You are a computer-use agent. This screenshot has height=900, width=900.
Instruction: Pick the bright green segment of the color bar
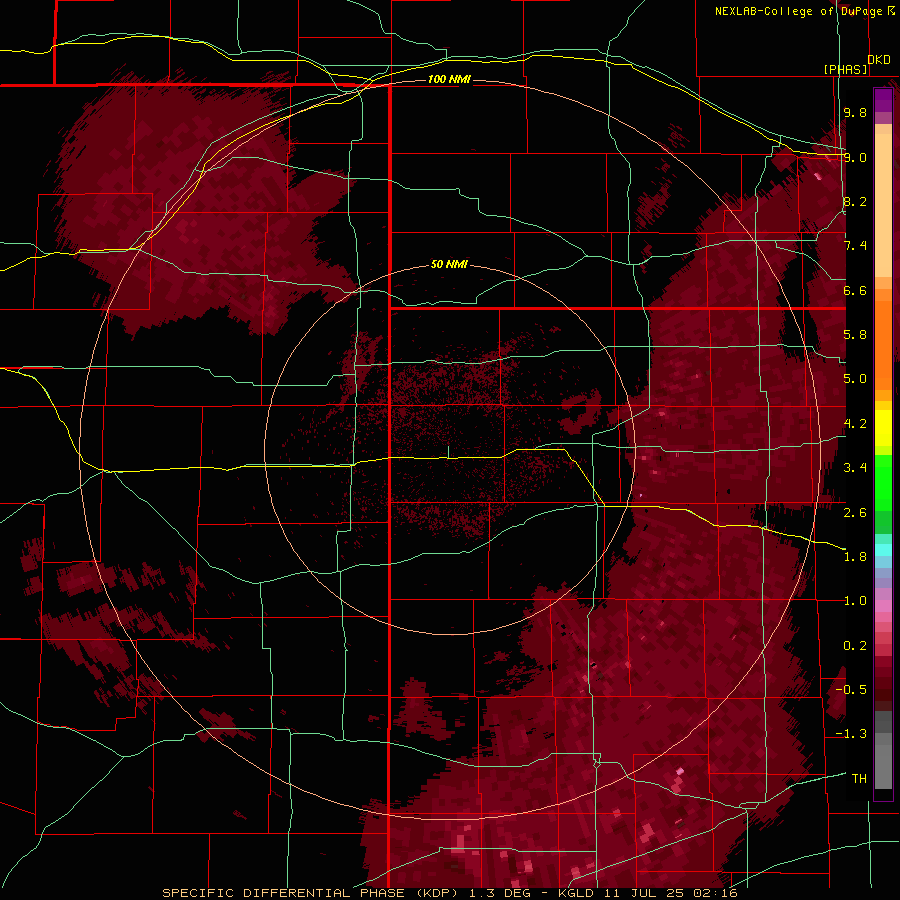point(883,482)
